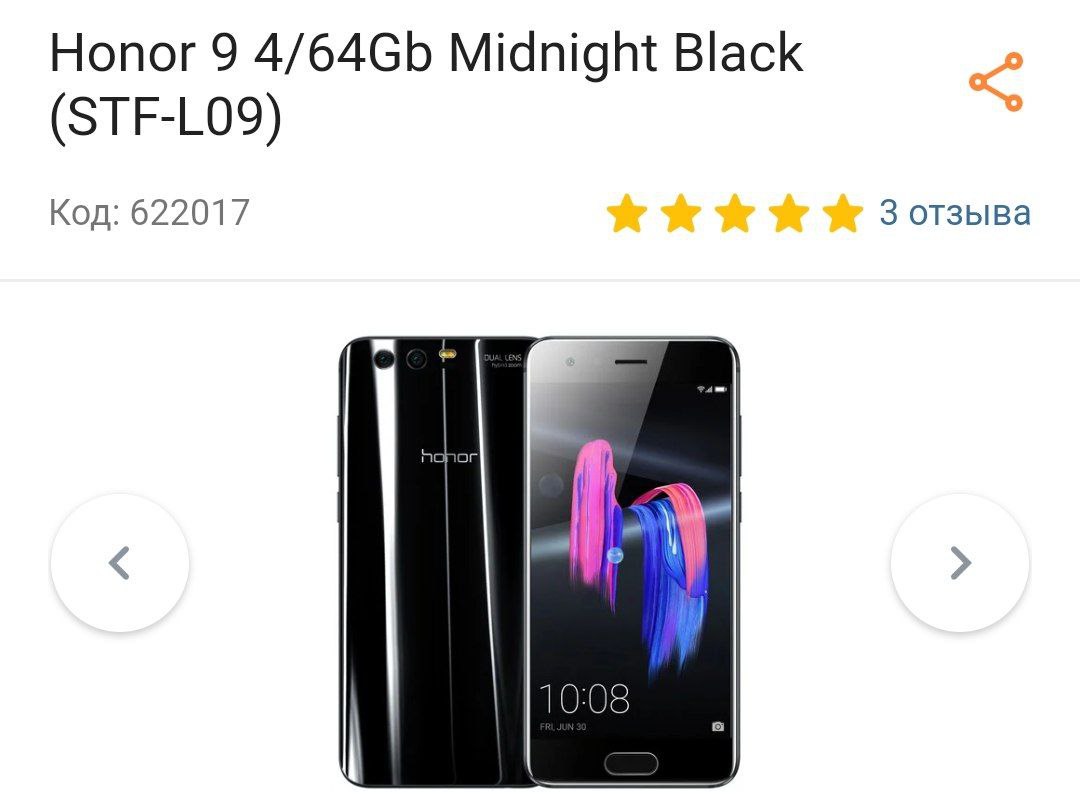1080x806 pixels.
Task: Select the fourth rating star
Action: [x=789, y=213]
